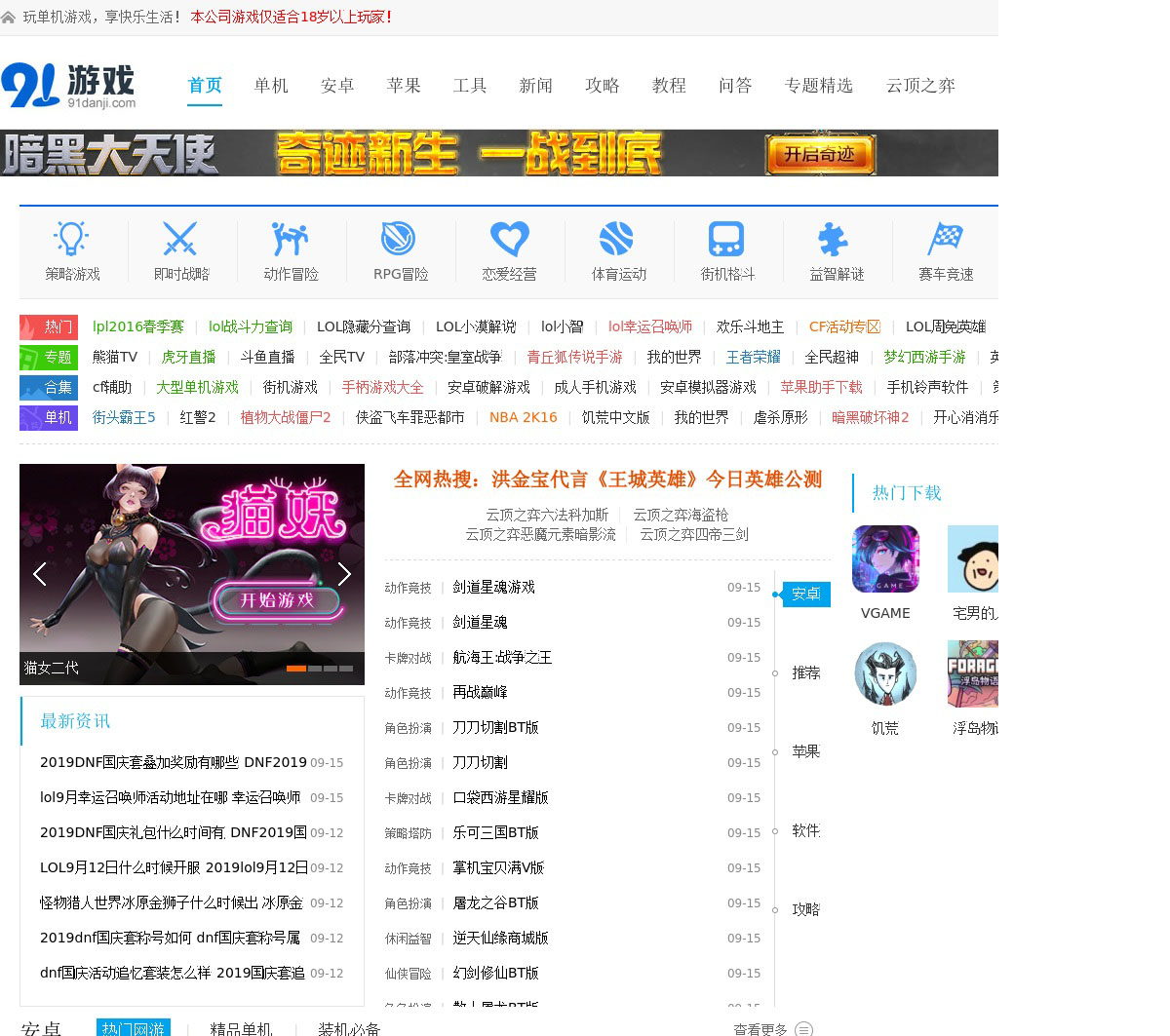Screen dimensions: 1170x1036
Task: Click the 开始游戏 button on the slide
Action: click(x=278, y=600)
